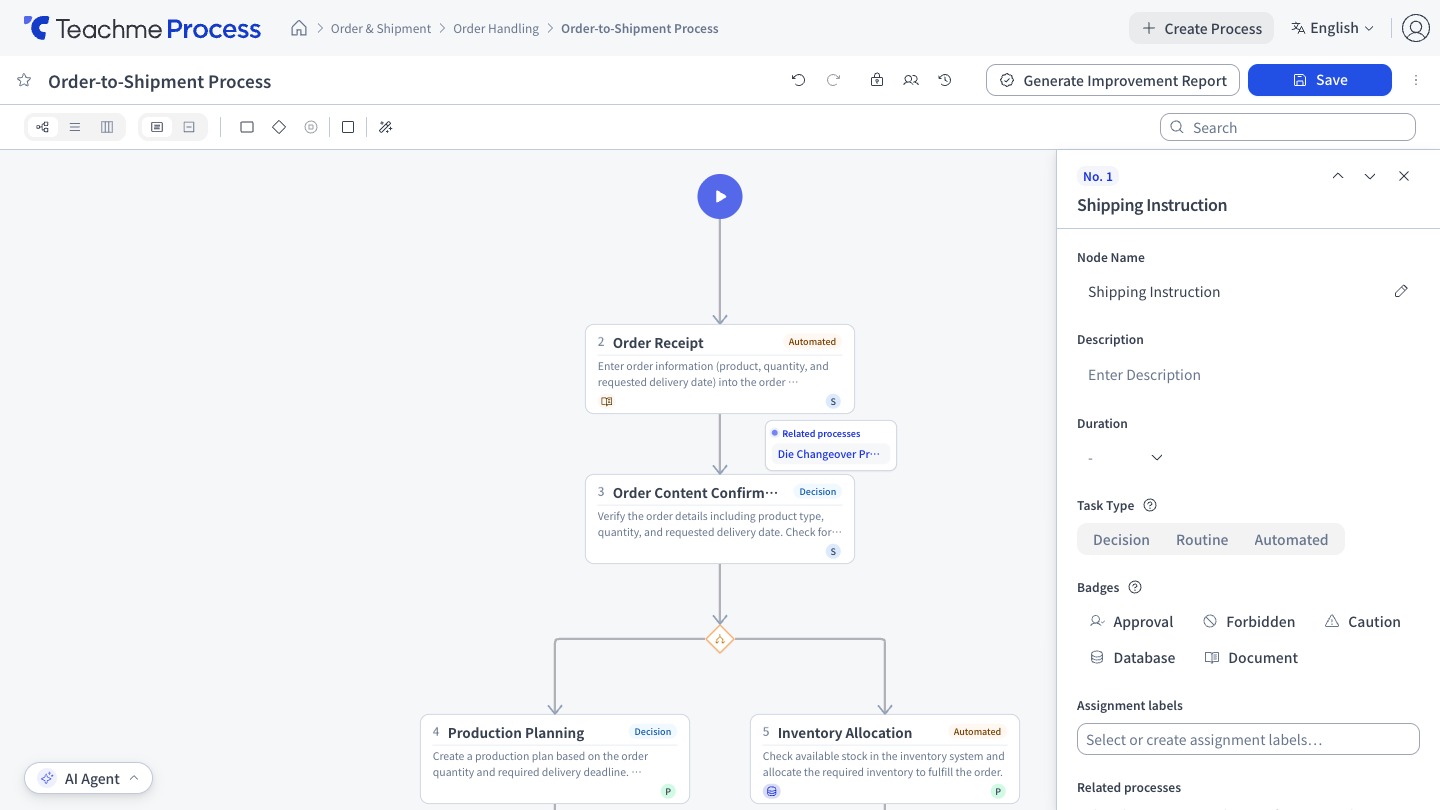Star the Order-to-Shipment Process as favorite

tap(24, 80)
